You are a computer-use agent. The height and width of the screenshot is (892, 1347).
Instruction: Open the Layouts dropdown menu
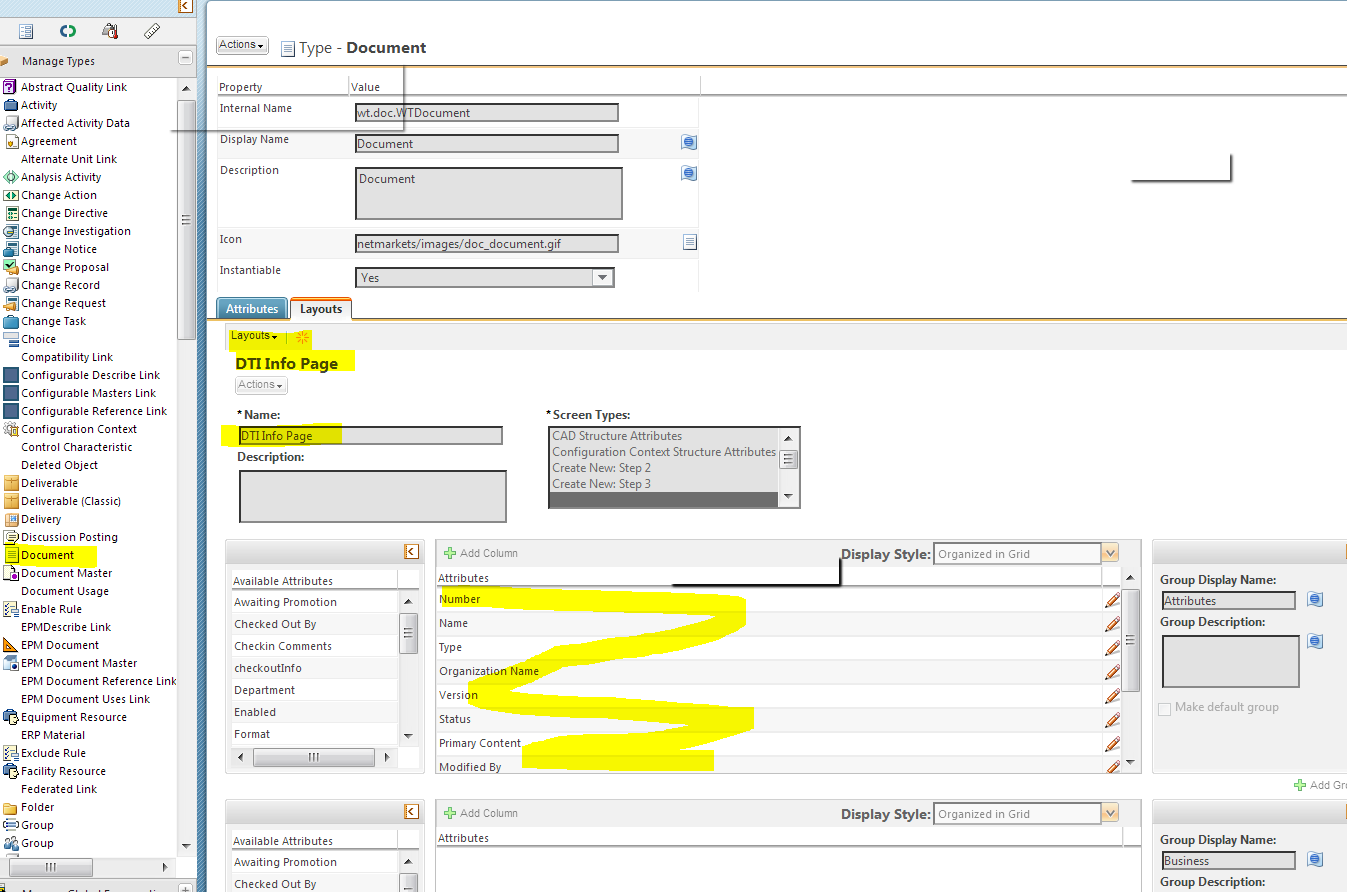[254, 336]
